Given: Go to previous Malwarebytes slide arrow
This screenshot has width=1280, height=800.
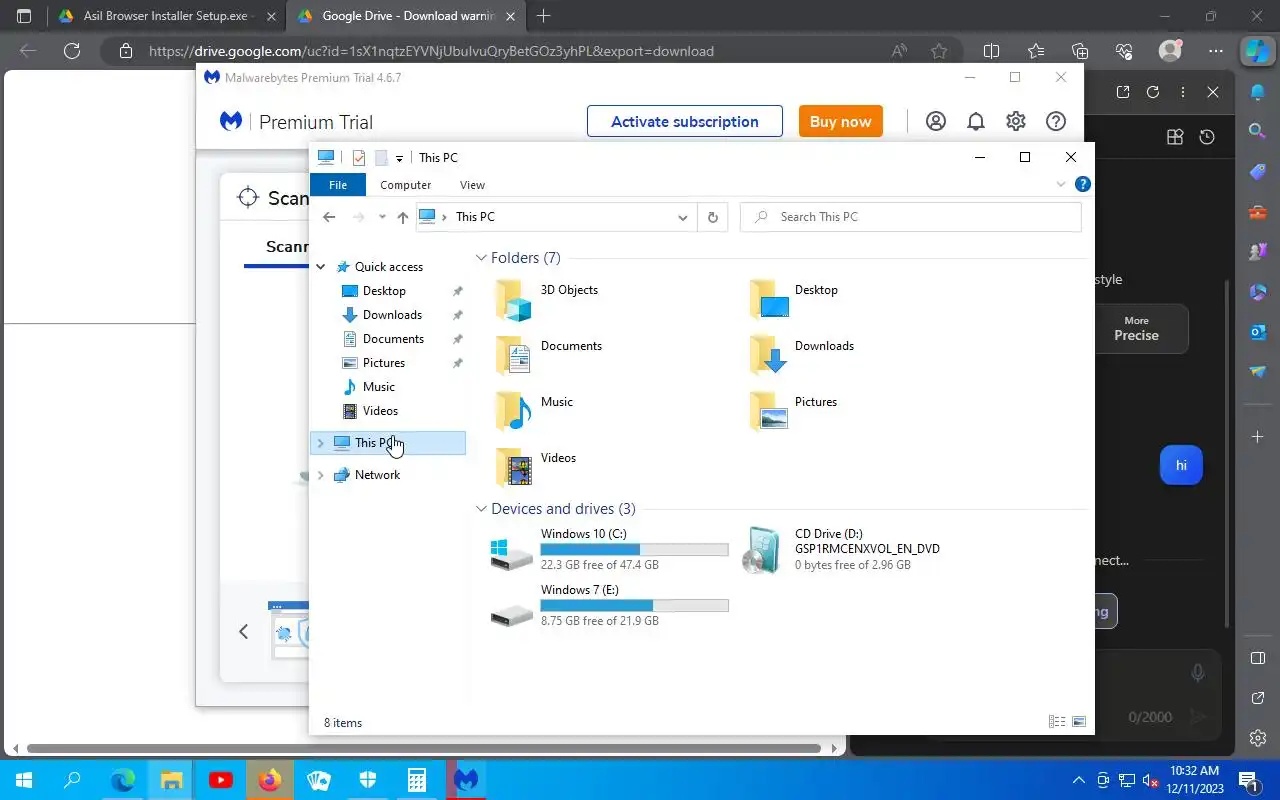Looking at the screenshot, I should (243, 631).
